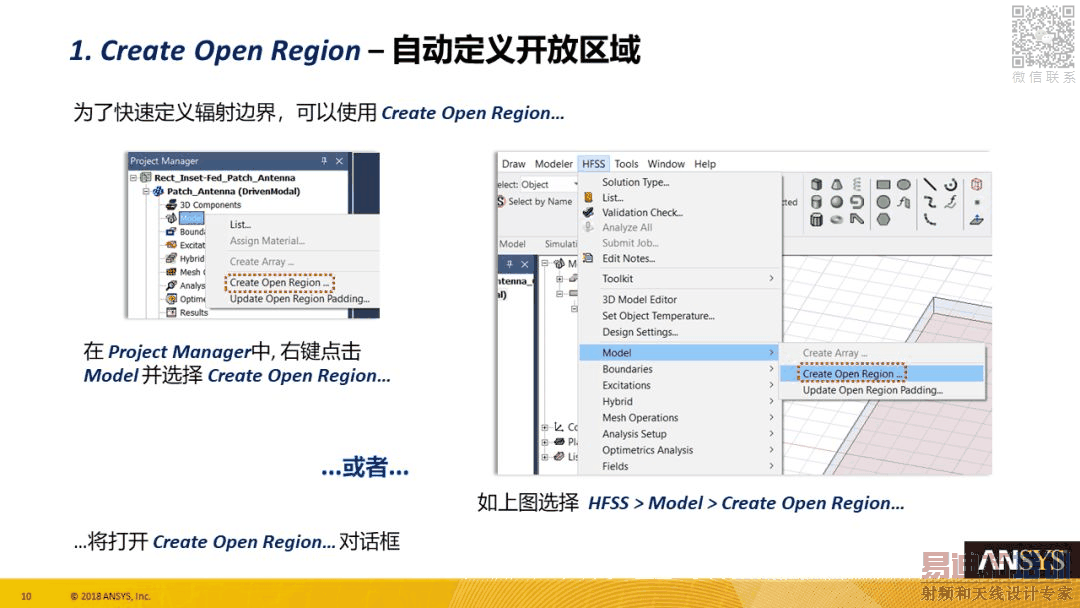Expand the Excitations submenu arrow in HFSS menu
This screenshot has height=608, width=1080.
771,385
